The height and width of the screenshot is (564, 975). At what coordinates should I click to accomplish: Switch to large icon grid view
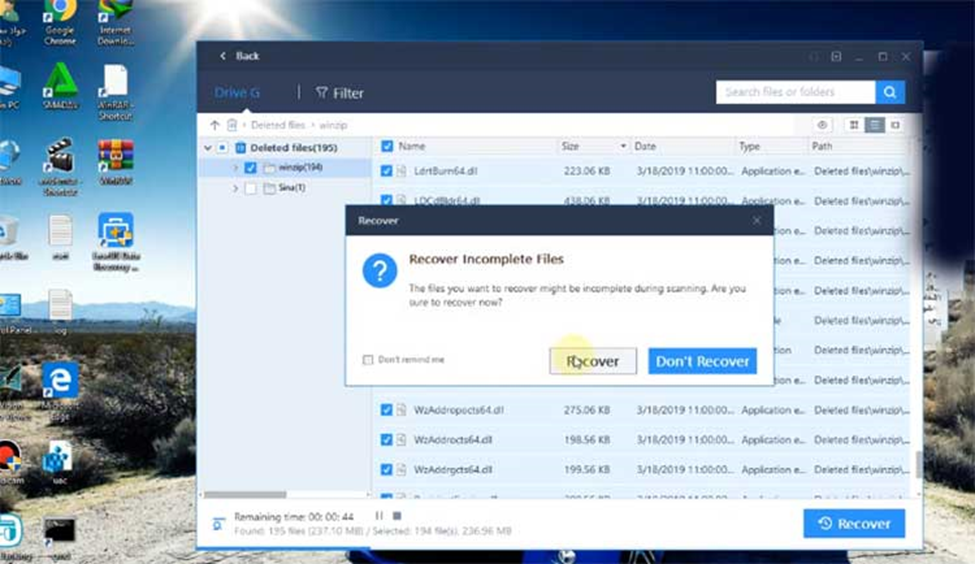(854, 125)
